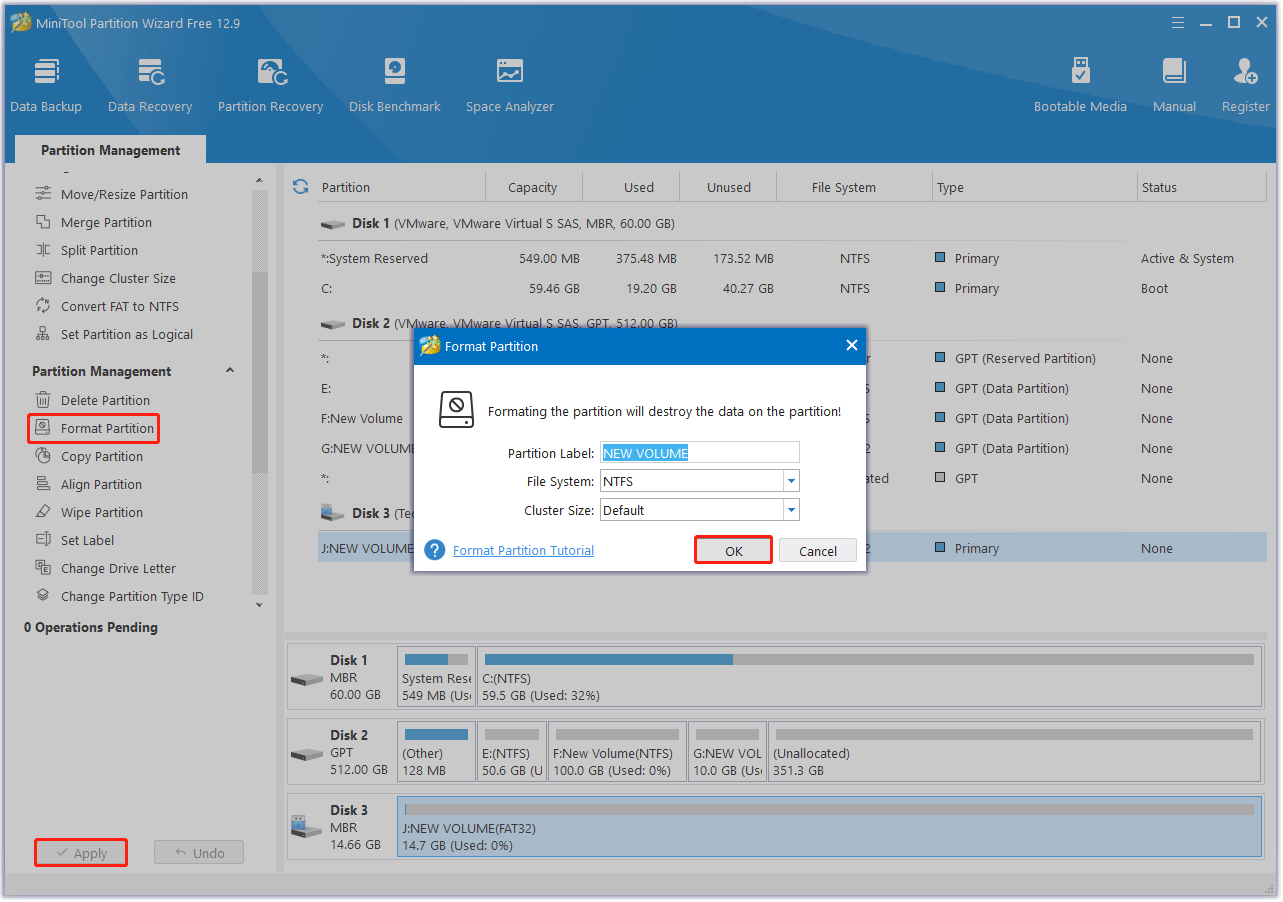
Task: Click sidebar scrollbar down arrow
Action: 260,605
